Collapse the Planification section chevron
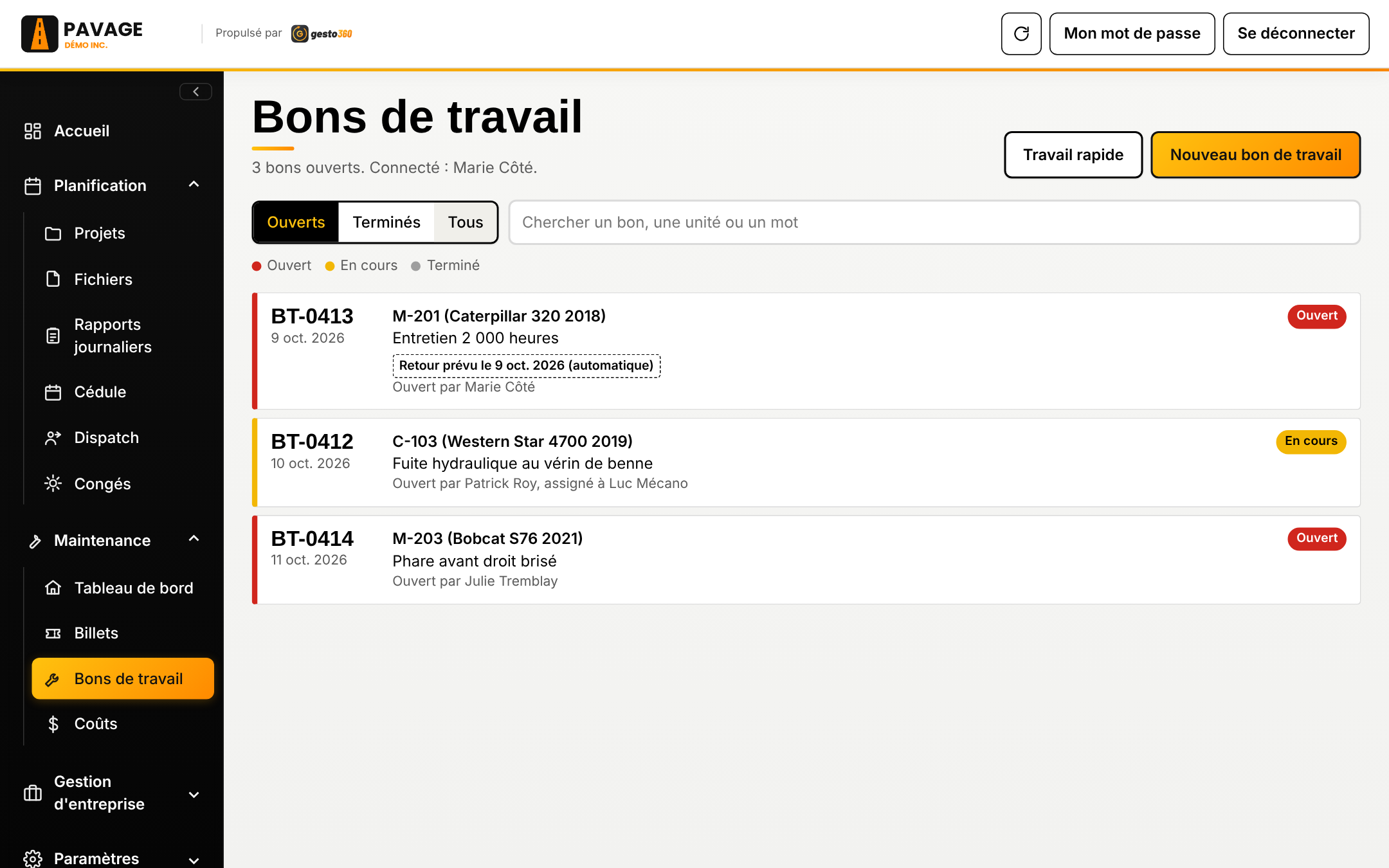Screen dimensions: 1389x868 pos(194,185)
